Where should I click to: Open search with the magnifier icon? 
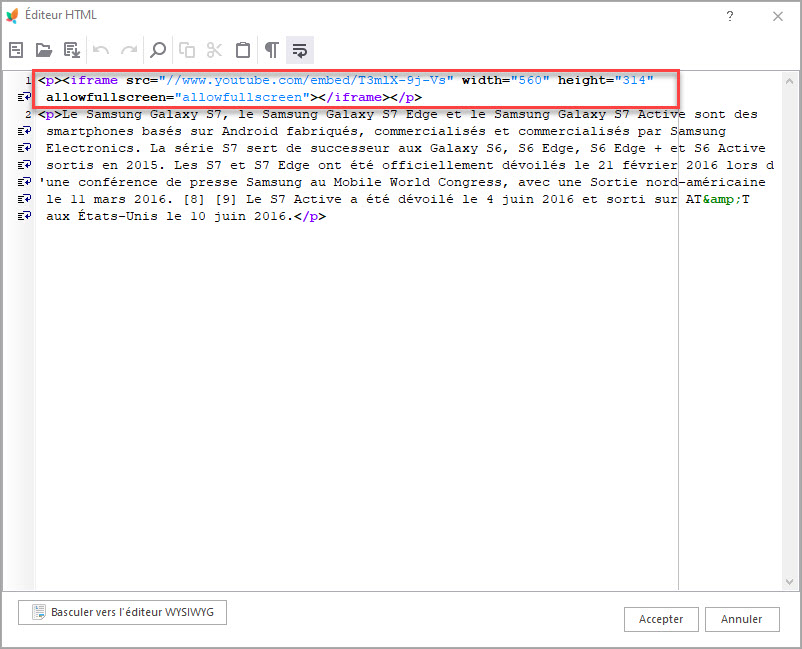point(158,50)
